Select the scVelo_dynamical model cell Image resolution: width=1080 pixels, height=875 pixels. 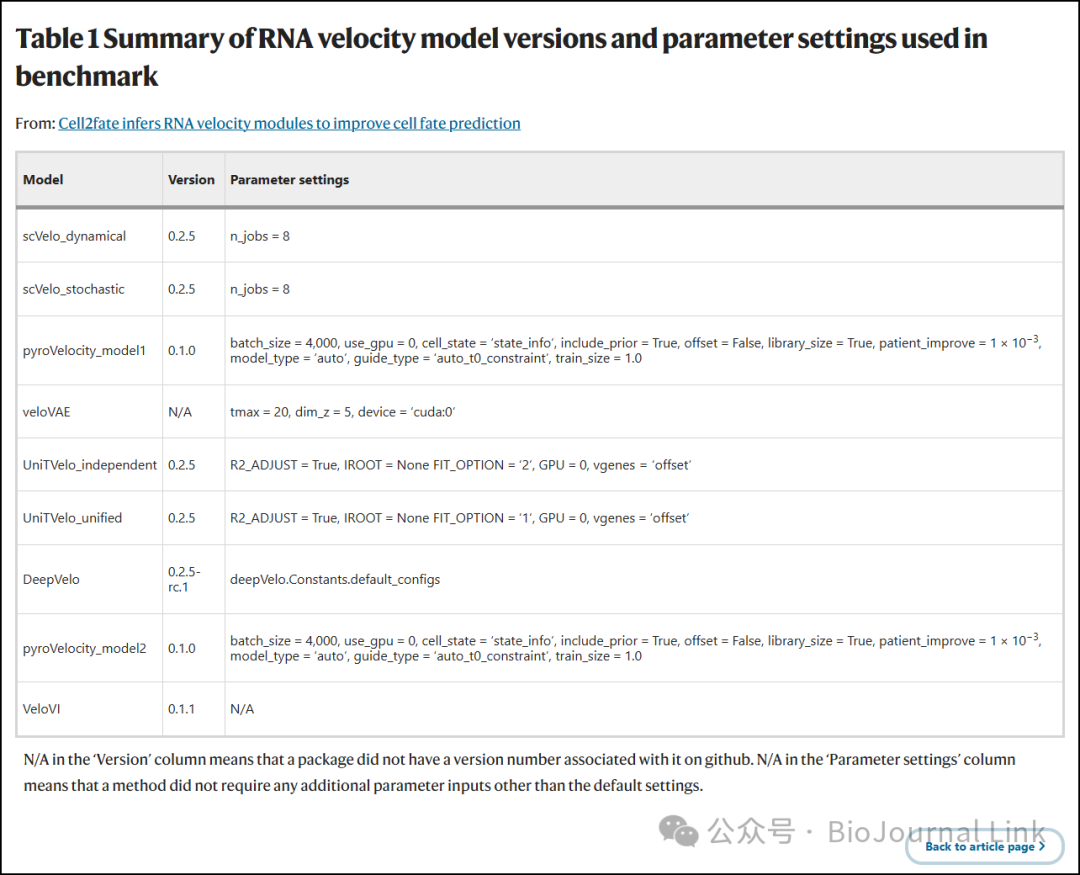pos(74,236)
